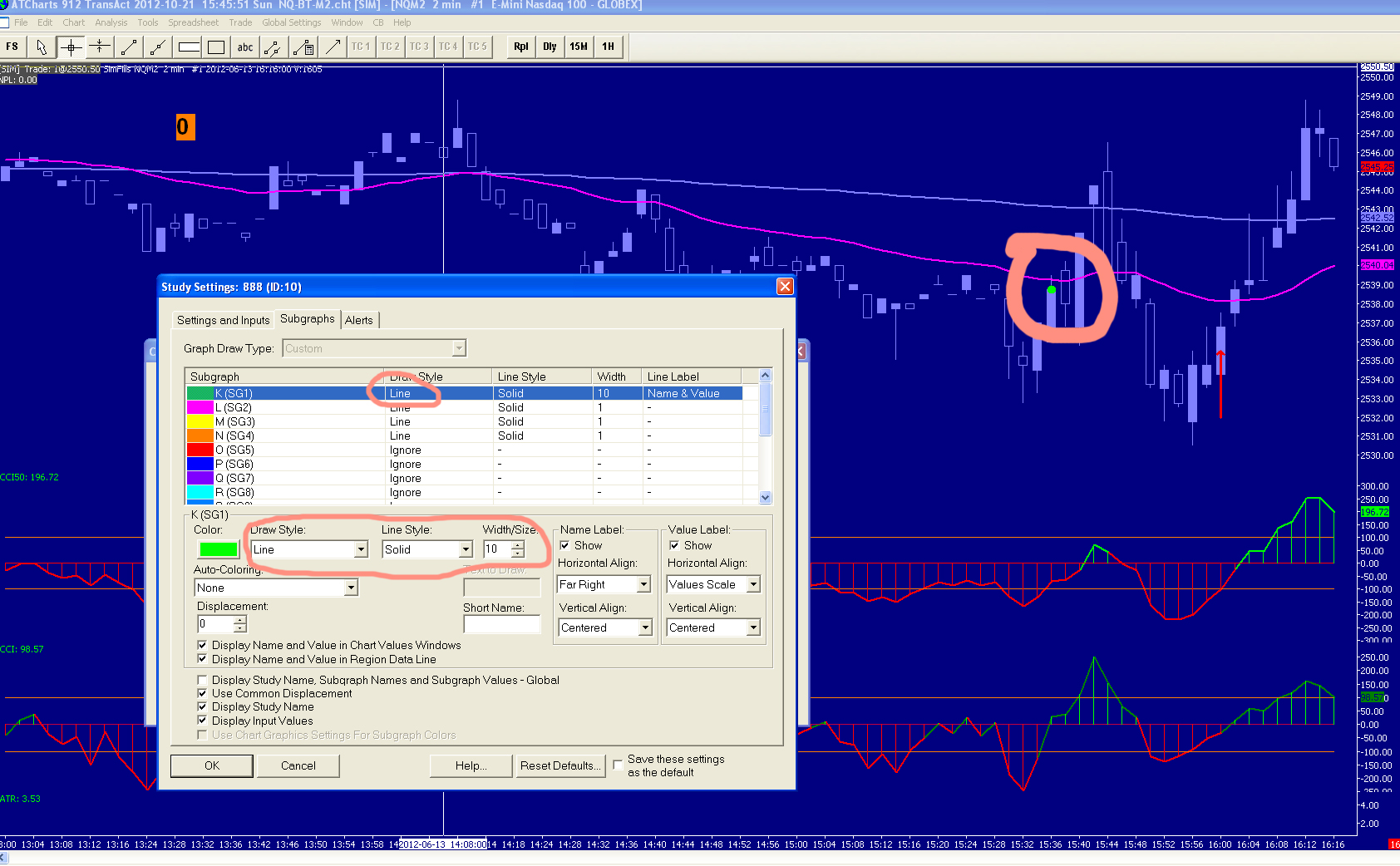The image size is (1400, 866).
Task: Click the TC 4 toolbar button
Action: [448, 47]
